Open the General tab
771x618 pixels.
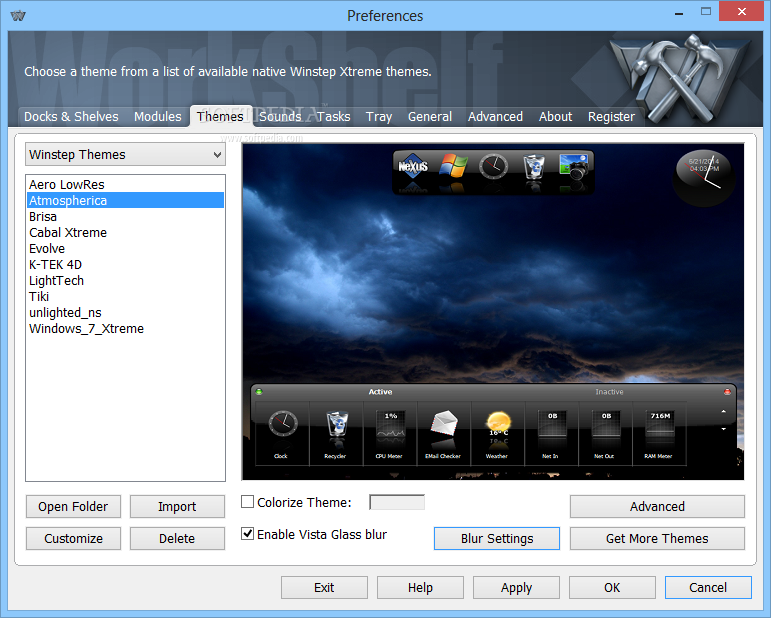[430, 117]
